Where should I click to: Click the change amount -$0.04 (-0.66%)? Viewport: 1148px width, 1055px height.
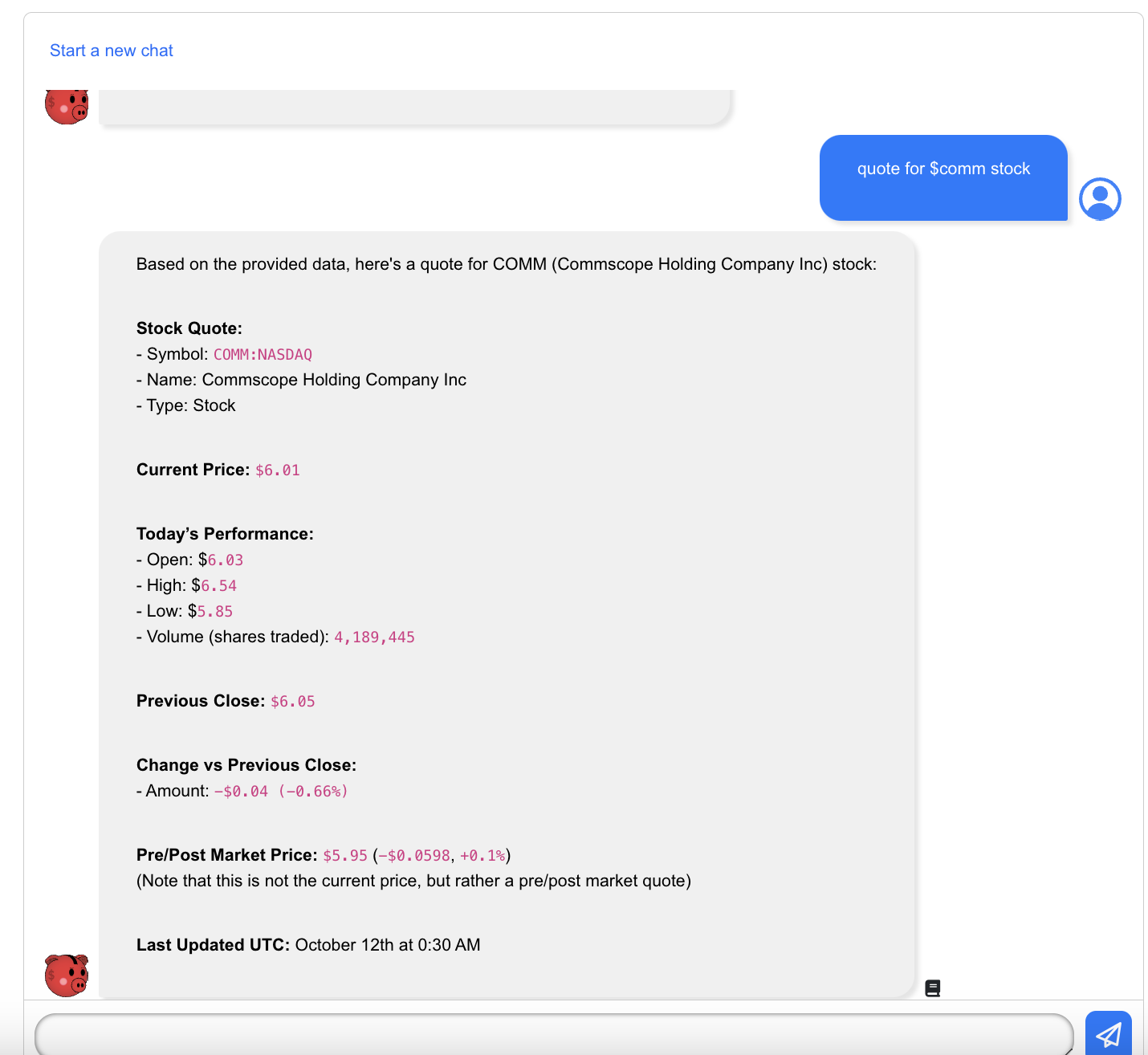281,791
